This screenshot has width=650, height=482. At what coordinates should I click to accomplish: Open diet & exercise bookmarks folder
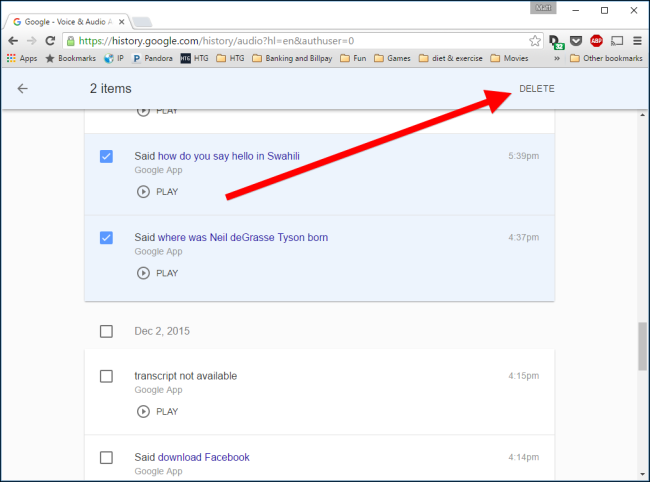coord(451,58)
